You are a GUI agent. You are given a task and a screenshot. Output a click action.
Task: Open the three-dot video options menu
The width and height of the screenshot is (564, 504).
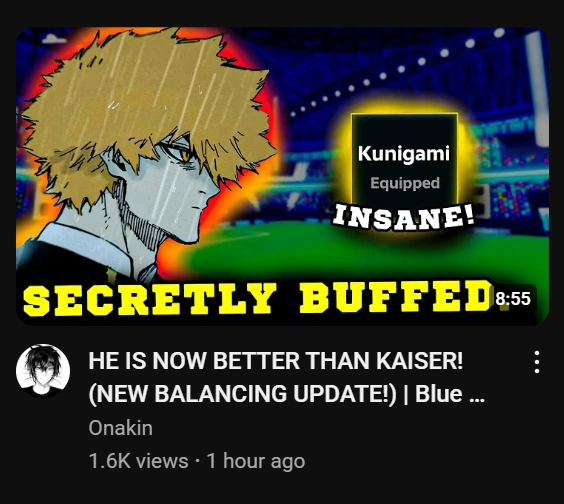click(536, 362)
